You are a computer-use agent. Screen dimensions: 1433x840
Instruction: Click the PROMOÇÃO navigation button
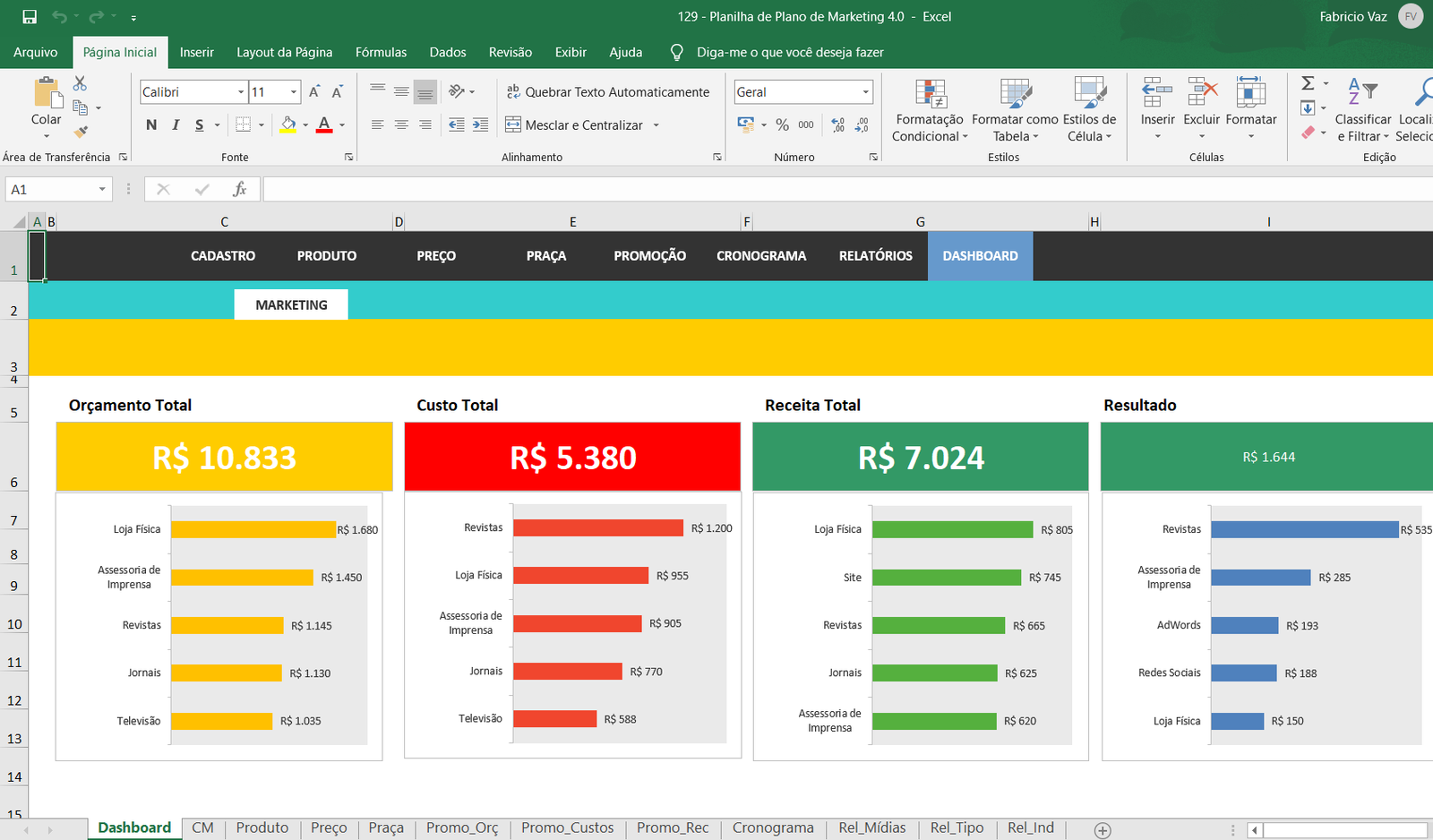(649, 256)
